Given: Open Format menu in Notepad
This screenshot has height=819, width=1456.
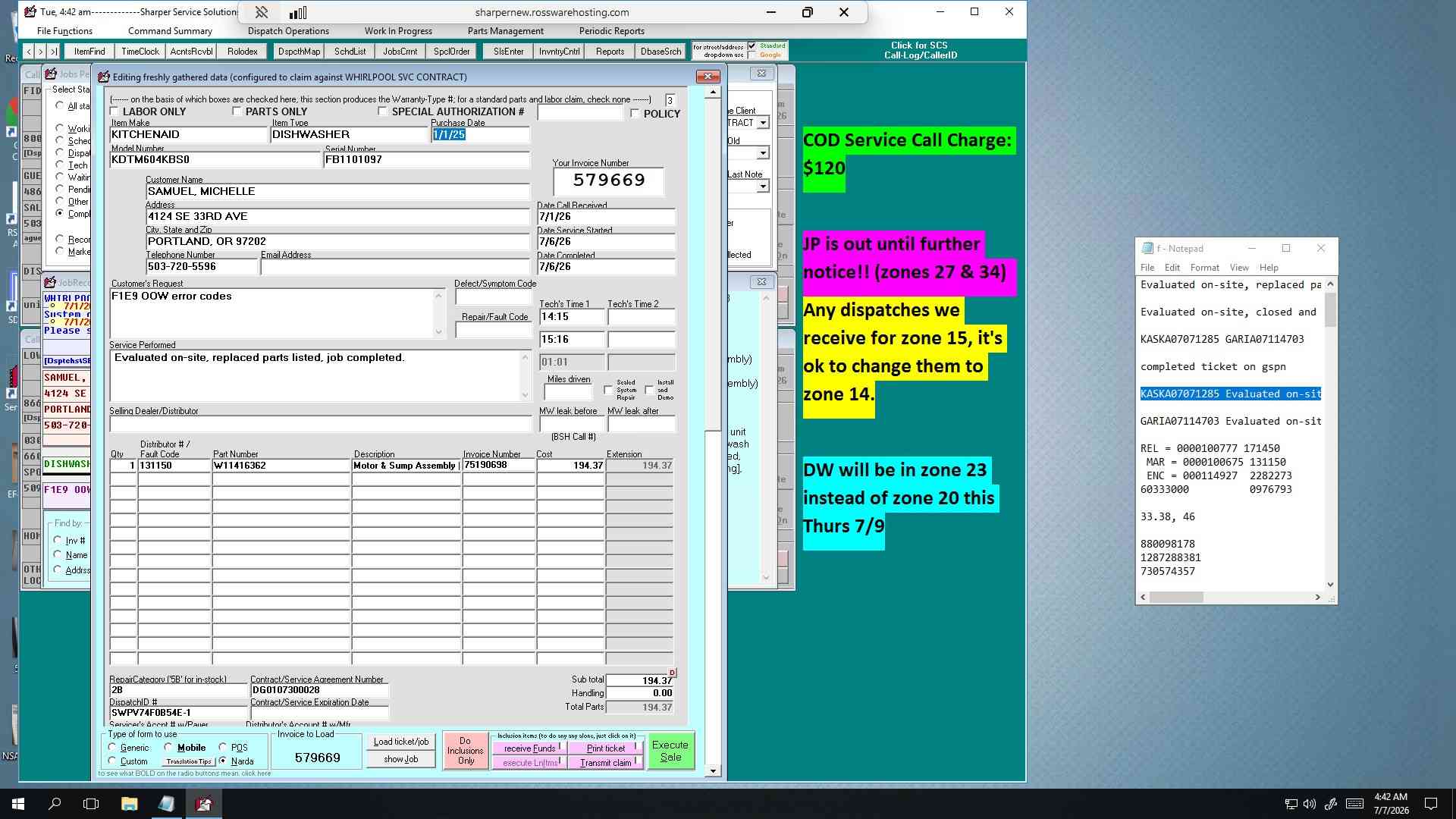Looking at the screenshot, I should [1204, 268].
